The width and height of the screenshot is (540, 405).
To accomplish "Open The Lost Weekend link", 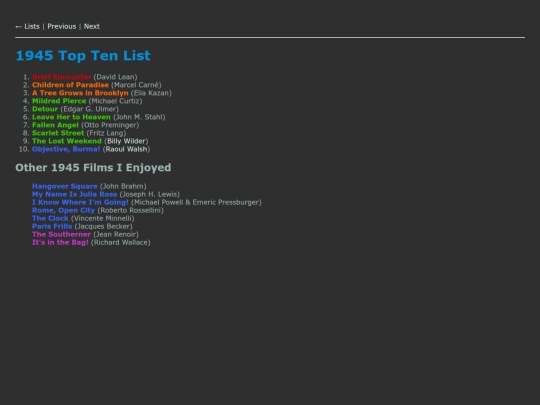I will 67,141.
